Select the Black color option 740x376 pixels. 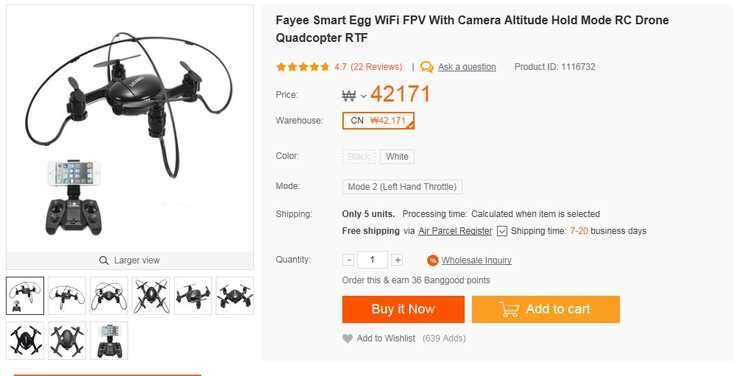coord(359,157)
